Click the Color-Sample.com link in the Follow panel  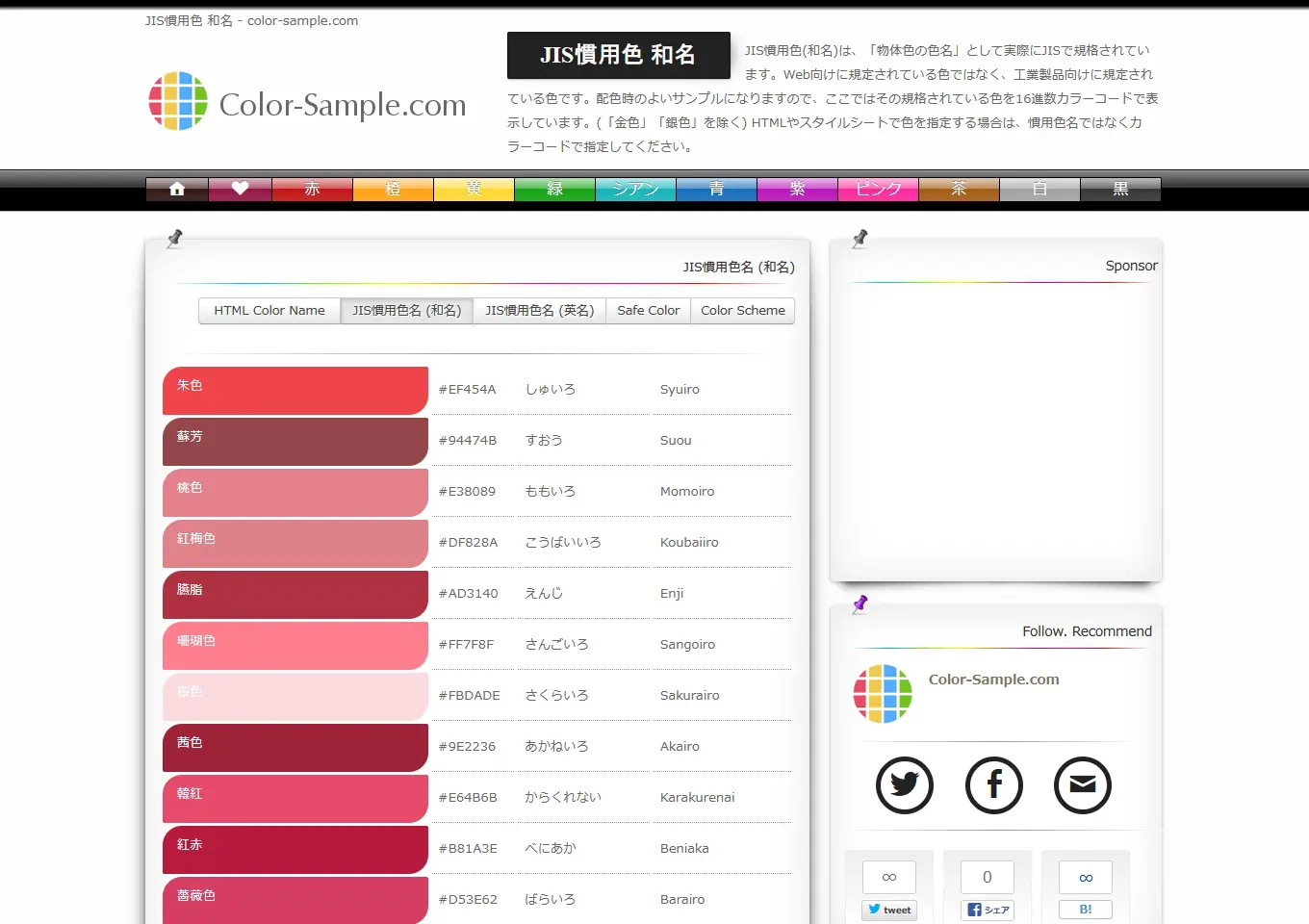(994, 680)
